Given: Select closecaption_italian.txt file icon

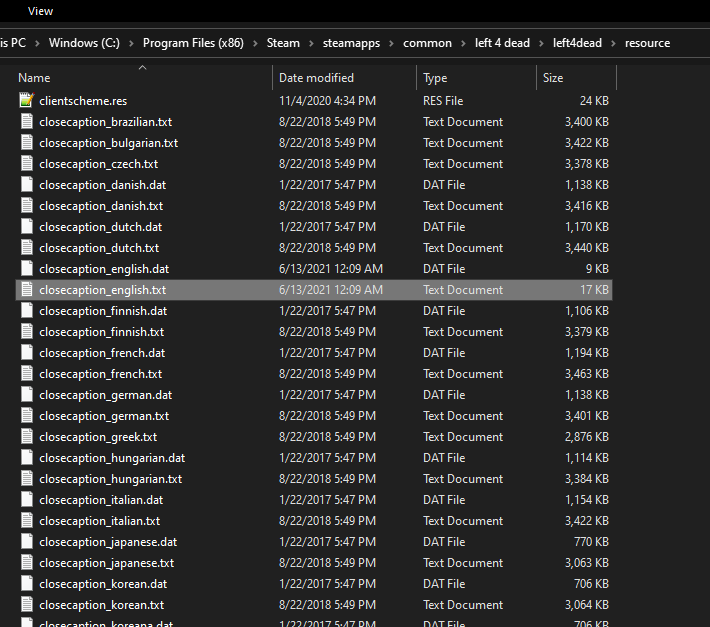Looking at the screenshot, I should click(27, 521).
